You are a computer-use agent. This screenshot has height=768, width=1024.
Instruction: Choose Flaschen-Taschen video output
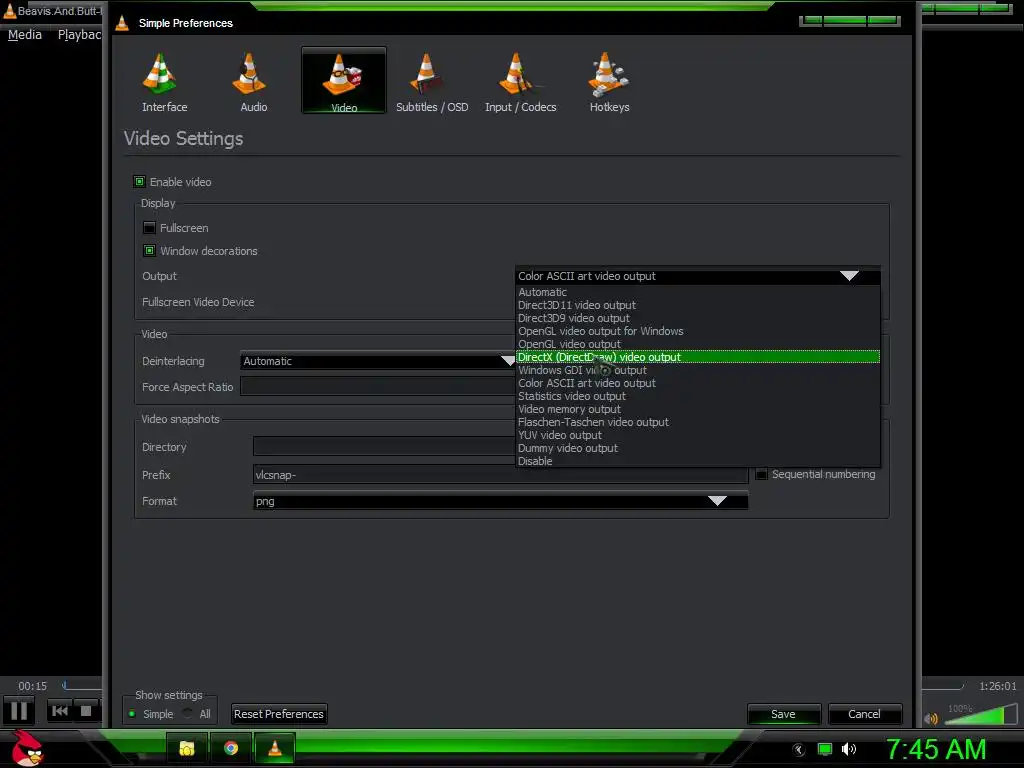(697, 423)
